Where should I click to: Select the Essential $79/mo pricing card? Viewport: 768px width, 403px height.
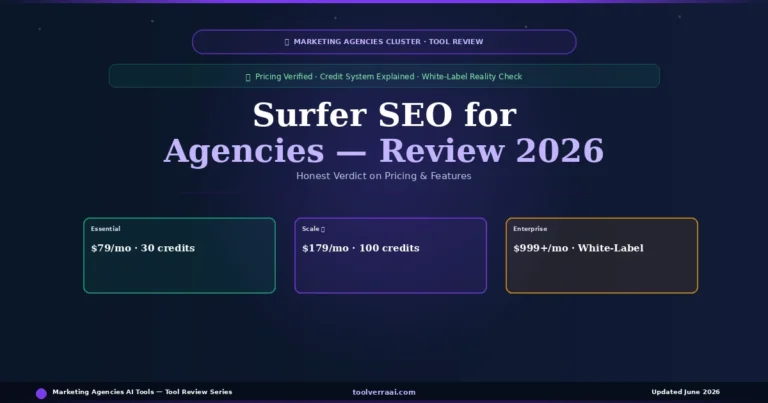[x=179, y=256]
